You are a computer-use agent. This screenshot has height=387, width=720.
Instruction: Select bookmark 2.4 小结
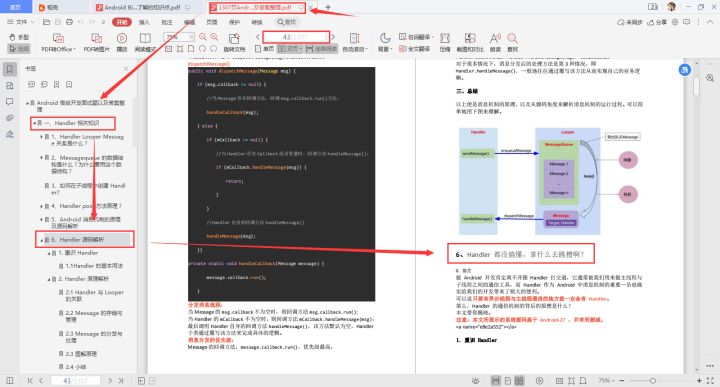point(75,367)
